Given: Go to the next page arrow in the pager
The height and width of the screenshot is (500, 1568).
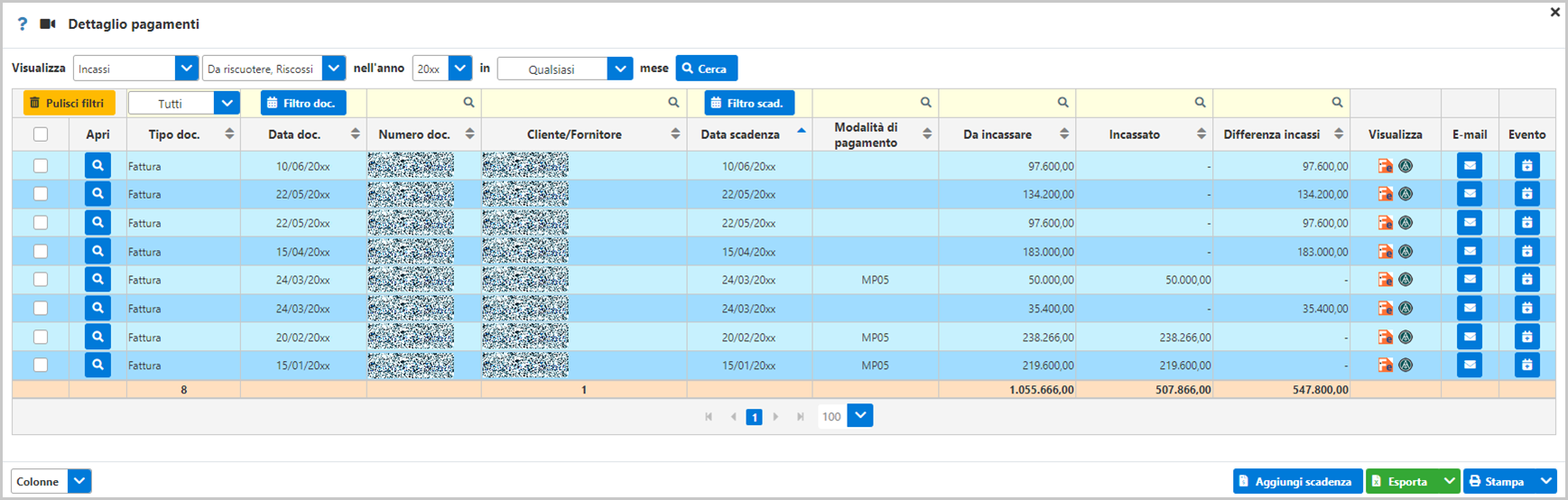Looking at the screenshot, I should [x=775, y=417].
